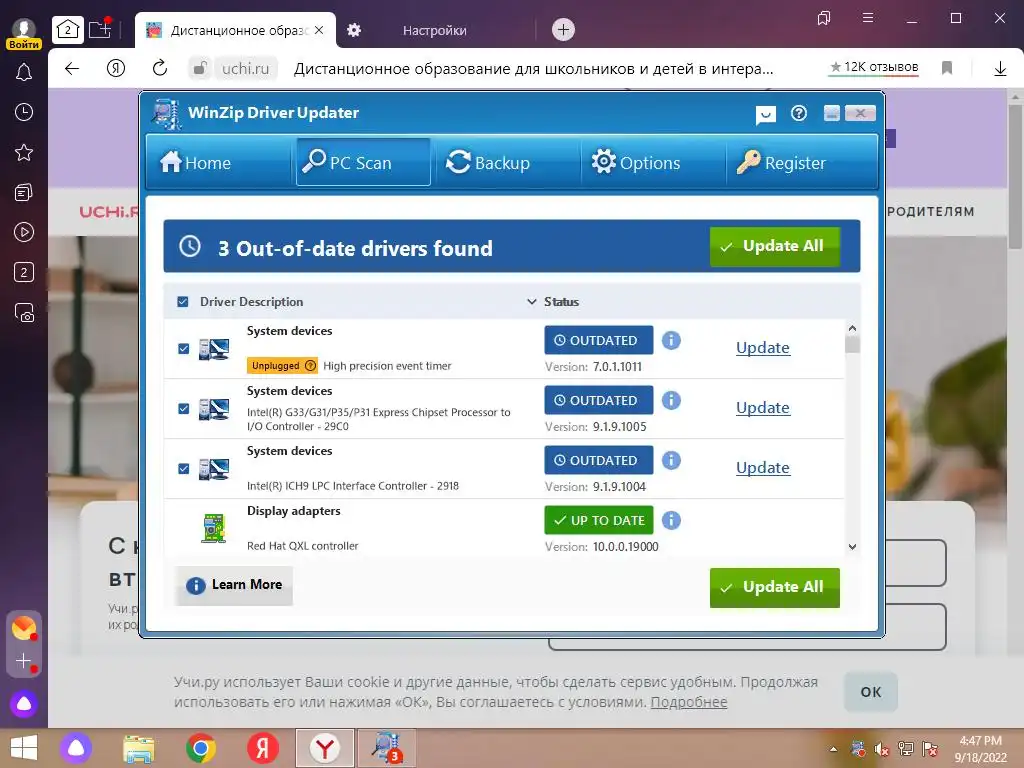
Task: Click the muted volume tray icon
Action: pos(882,749)
